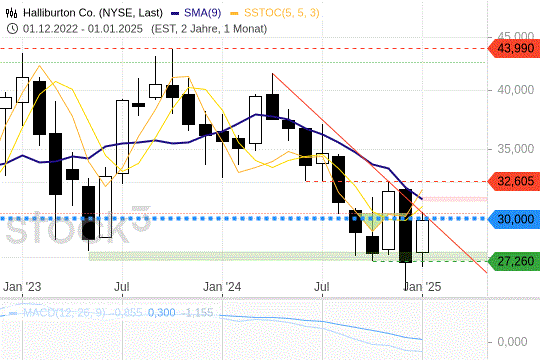The image size is (540, 360).
Task: Click the clock date-range icon
Action: pyautogui.click(x=12, y=29)
